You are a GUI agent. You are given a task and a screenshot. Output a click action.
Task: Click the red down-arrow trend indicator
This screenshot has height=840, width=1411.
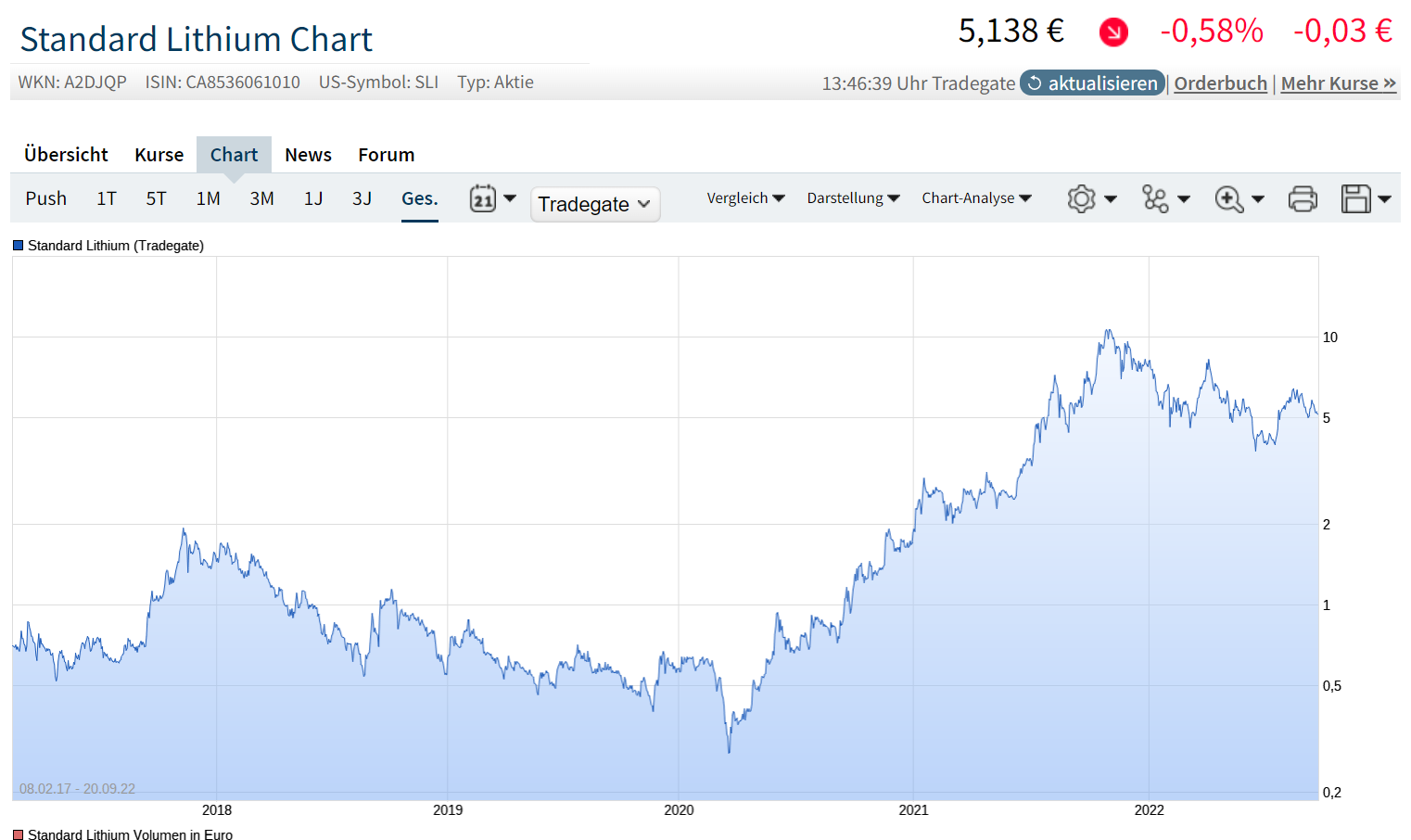click(1113, 32)
